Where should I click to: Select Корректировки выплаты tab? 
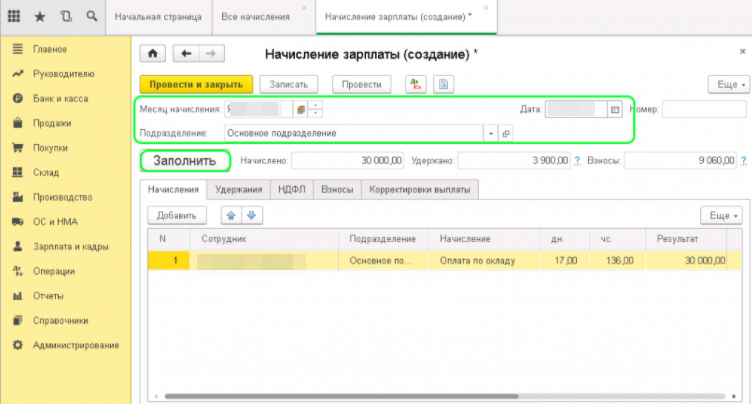420,190
